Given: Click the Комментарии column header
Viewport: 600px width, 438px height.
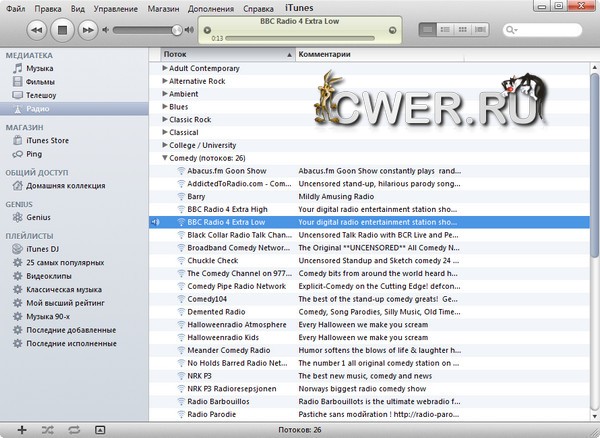Looking at the screenshot, I should 380,54.
